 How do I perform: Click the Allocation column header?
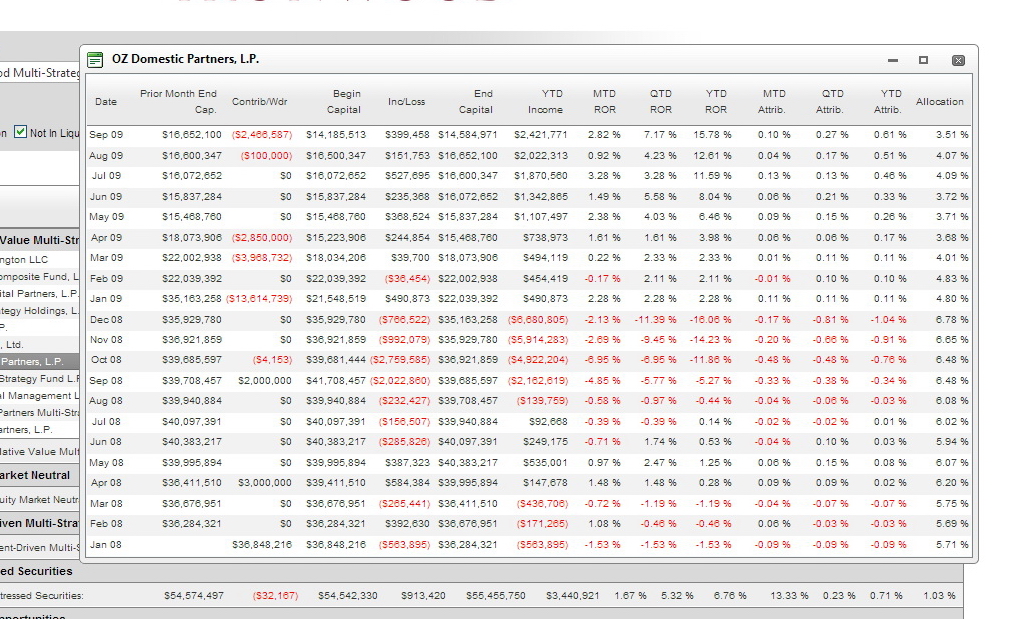940,102
